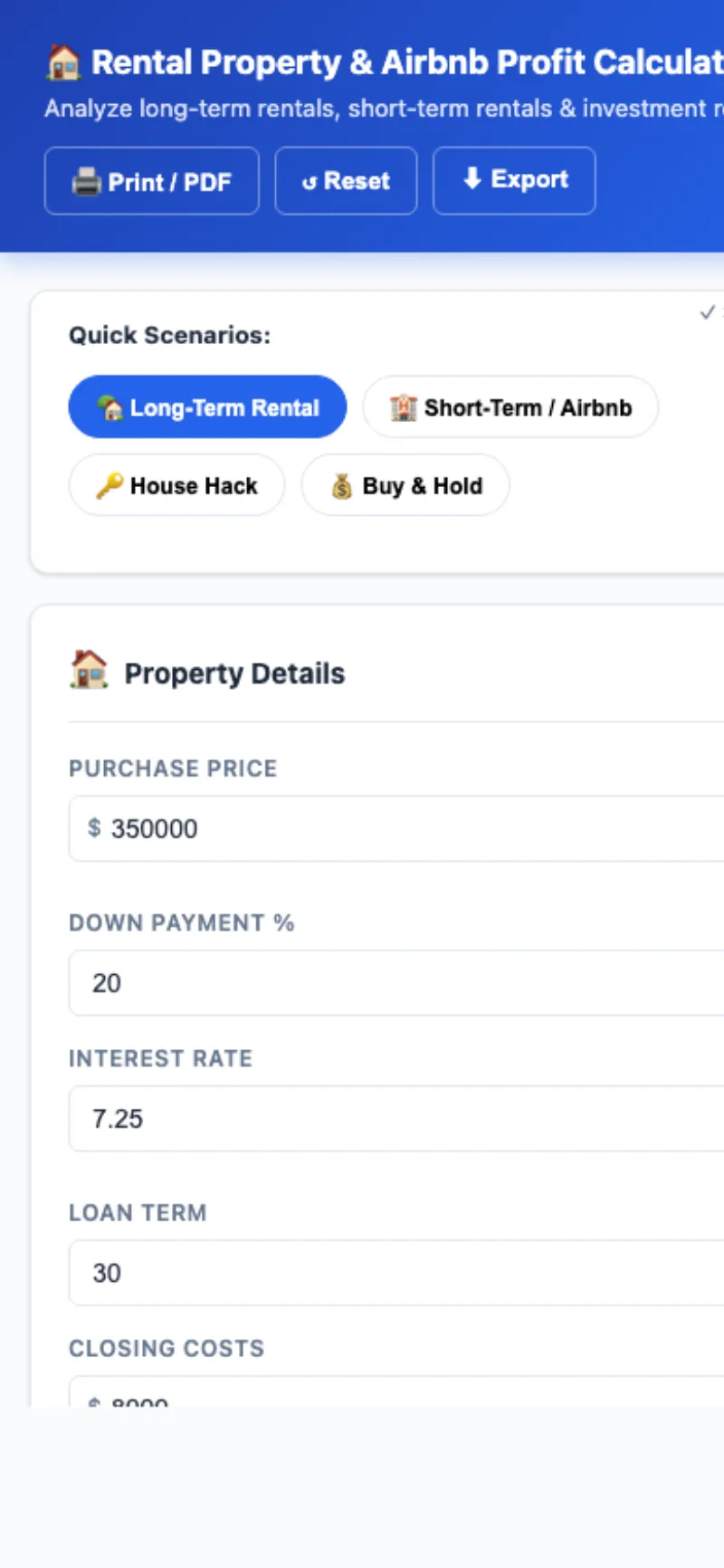Click the Down Payment % input box

[398, 983]
